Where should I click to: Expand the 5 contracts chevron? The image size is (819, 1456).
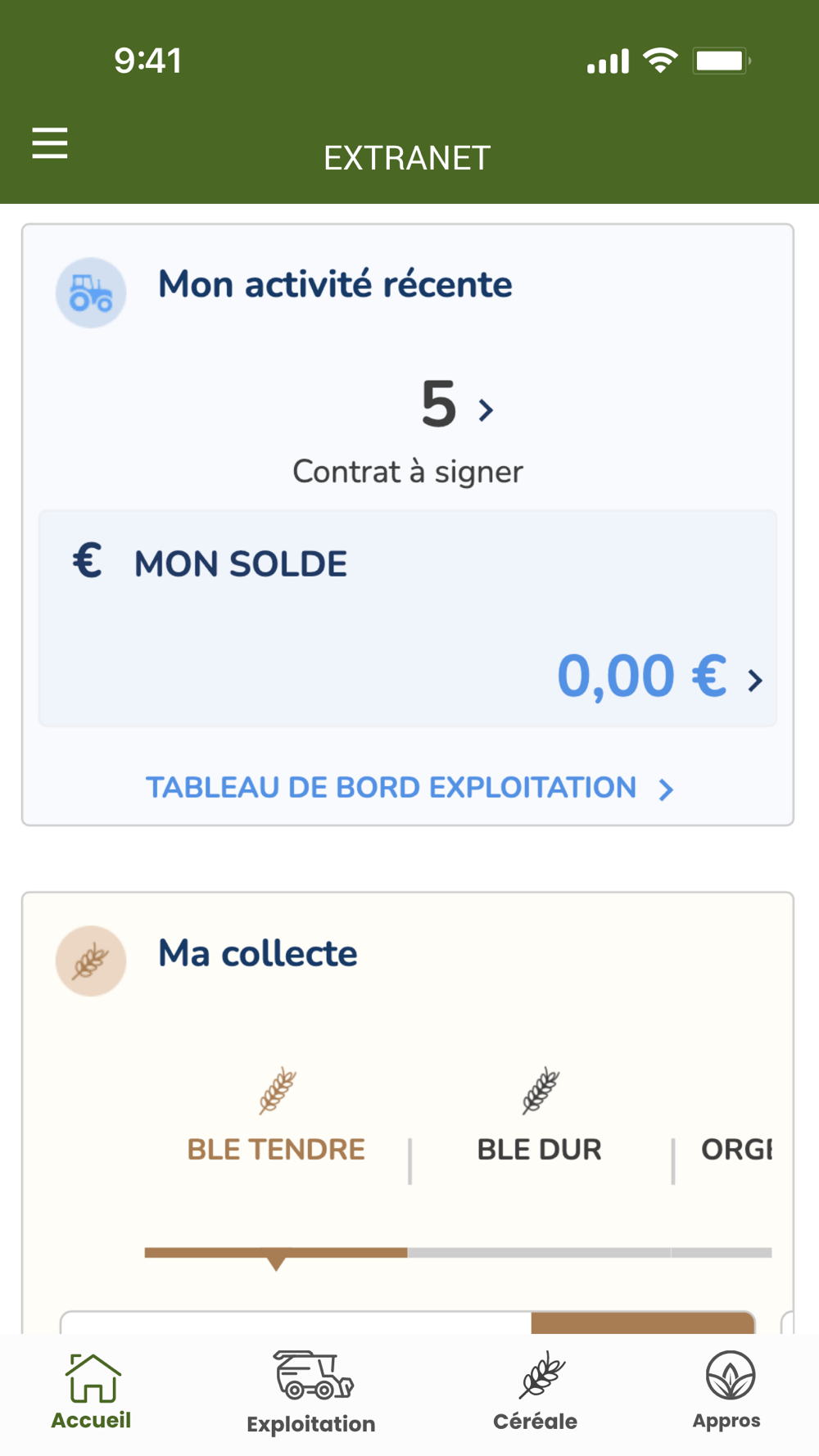pyautogui.click(x=486, y=409)
